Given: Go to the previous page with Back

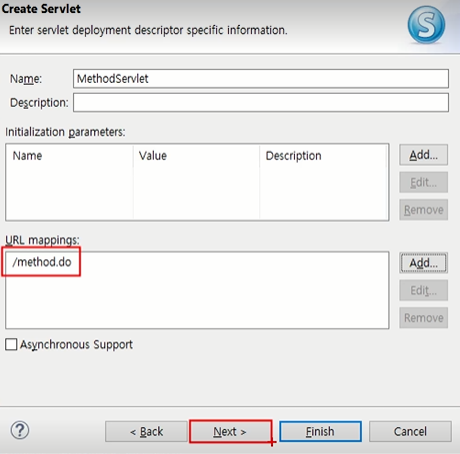Looking at the screenshot, I should (x=146, y=432).
